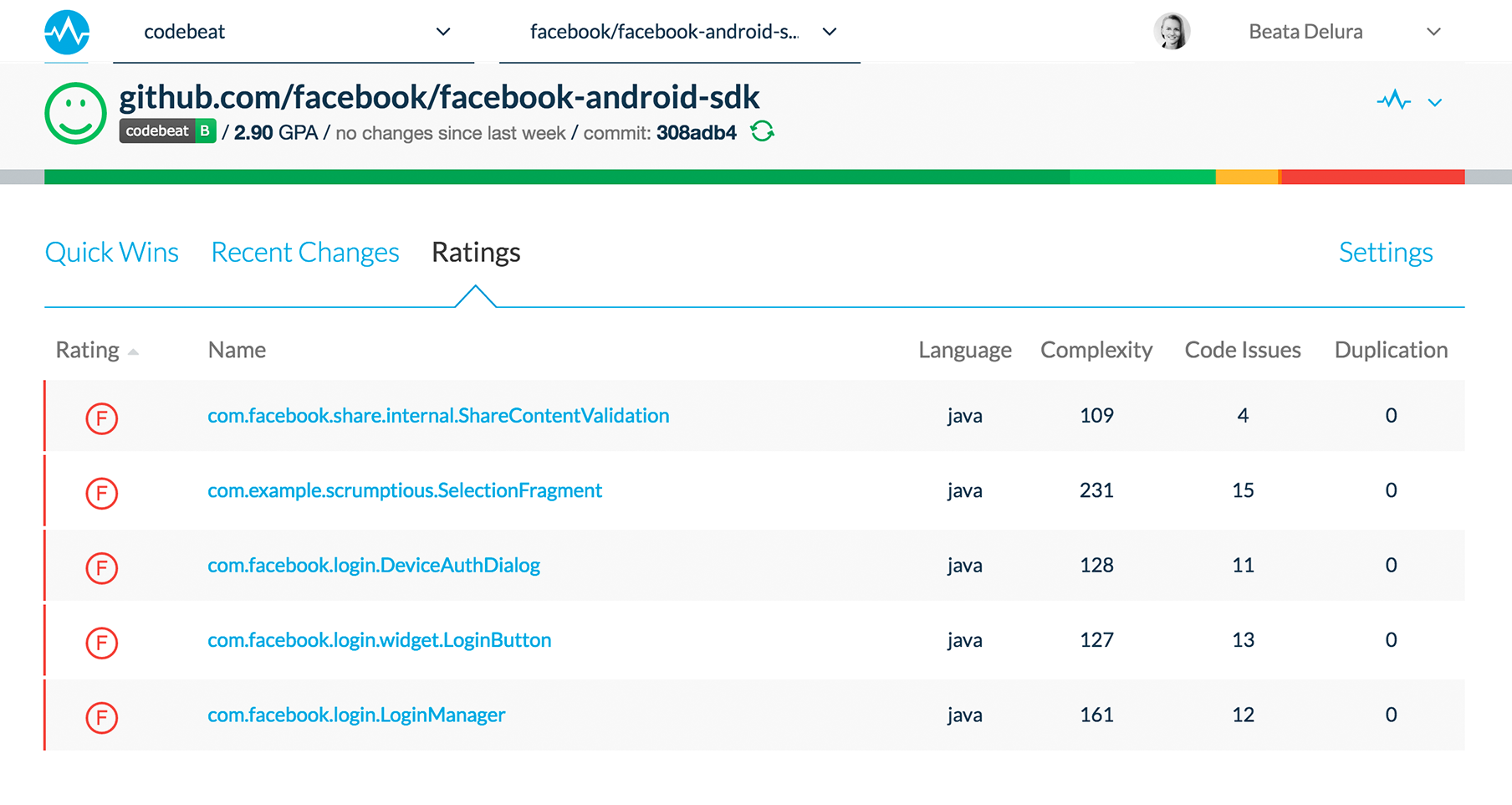Click "no changes since last week" text
The height and width of the screenshot is (805, 1512).
tap(451, 133)
